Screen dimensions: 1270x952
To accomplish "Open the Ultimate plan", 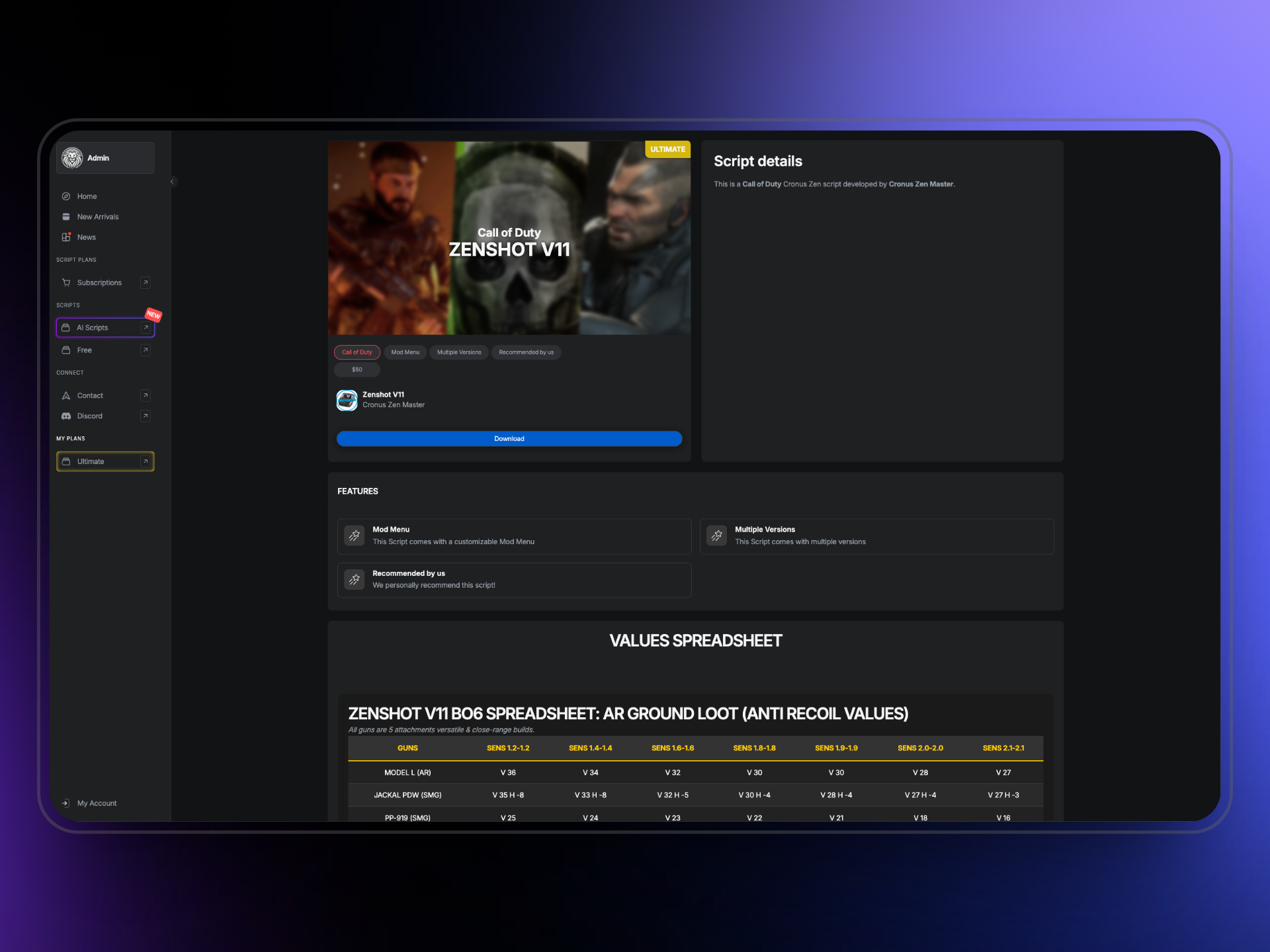I will point(105,461).
